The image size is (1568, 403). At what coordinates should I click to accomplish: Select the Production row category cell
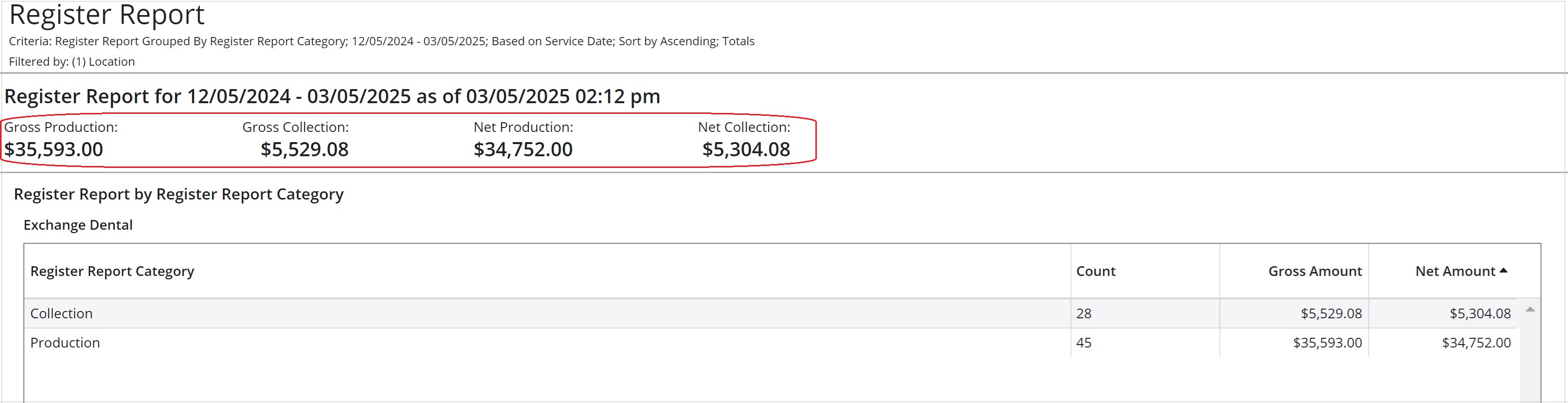65,343
